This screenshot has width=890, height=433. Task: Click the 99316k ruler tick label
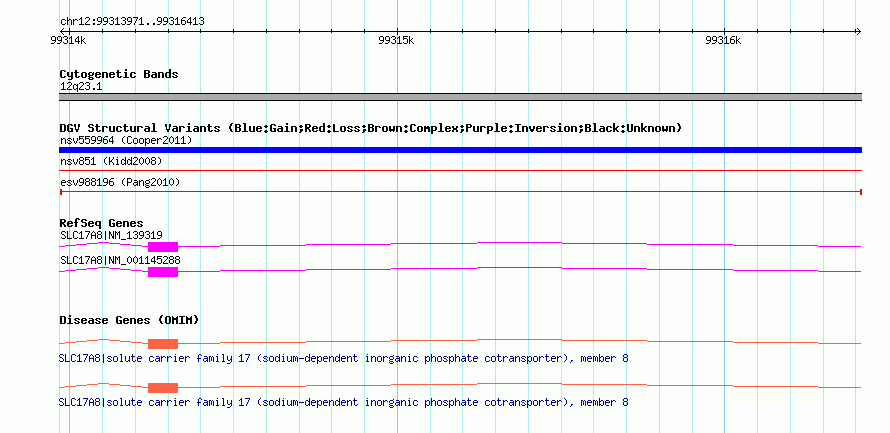pyautogui.click(x=723, y=40)
